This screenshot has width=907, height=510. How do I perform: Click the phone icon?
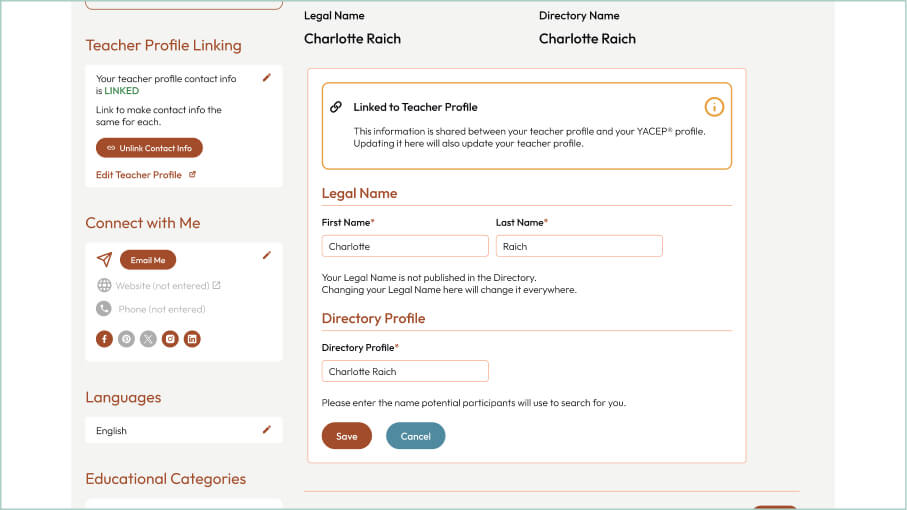104,309
